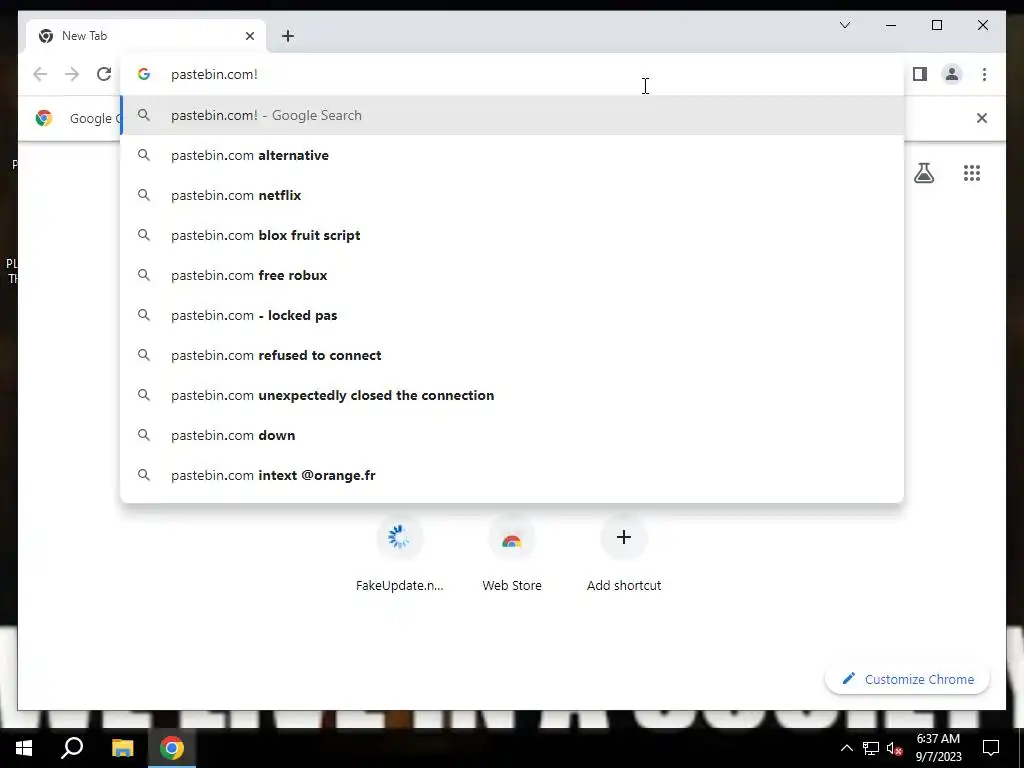This screenshot has height=768, width=1024.
Task: Expand the tab search chevron
Action: (844, 25)
